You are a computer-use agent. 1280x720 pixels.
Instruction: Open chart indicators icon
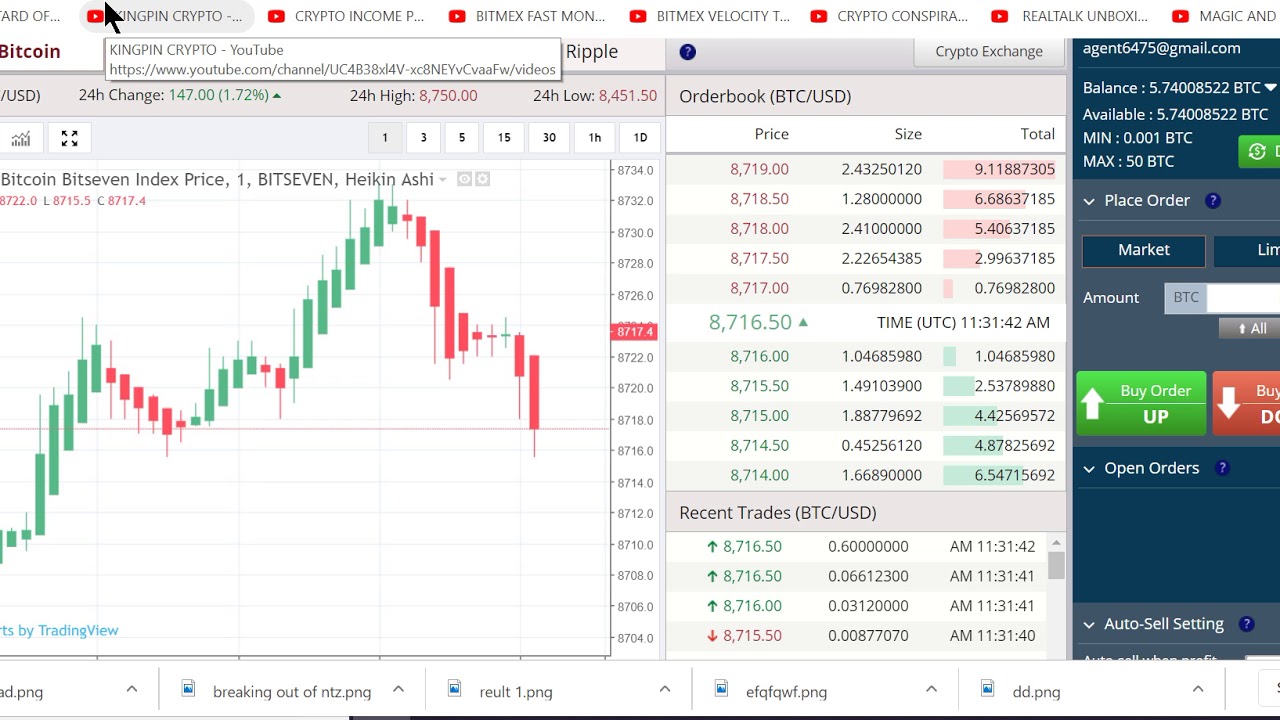[20, 138]
